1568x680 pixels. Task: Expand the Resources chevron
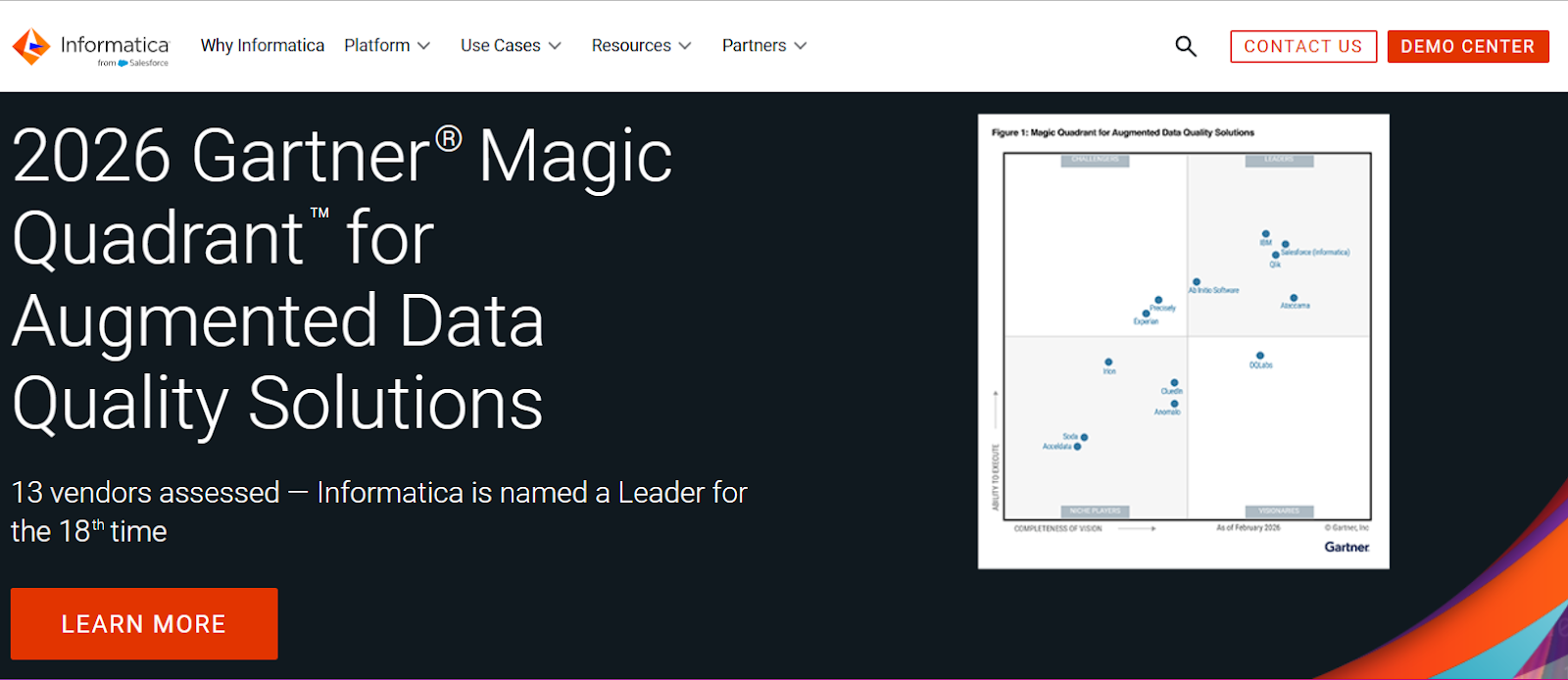point(685,46)
